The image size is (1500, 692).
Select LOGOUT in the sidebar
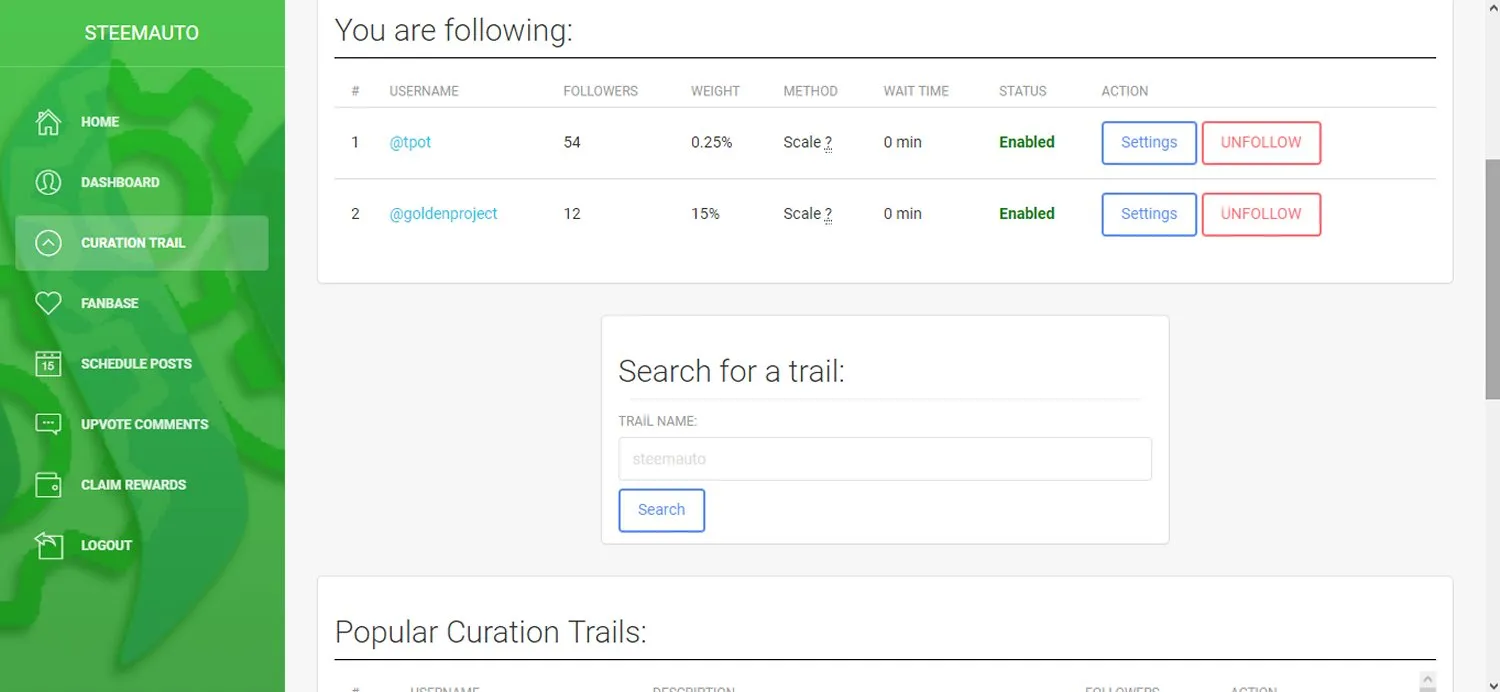tap(107, 545)
